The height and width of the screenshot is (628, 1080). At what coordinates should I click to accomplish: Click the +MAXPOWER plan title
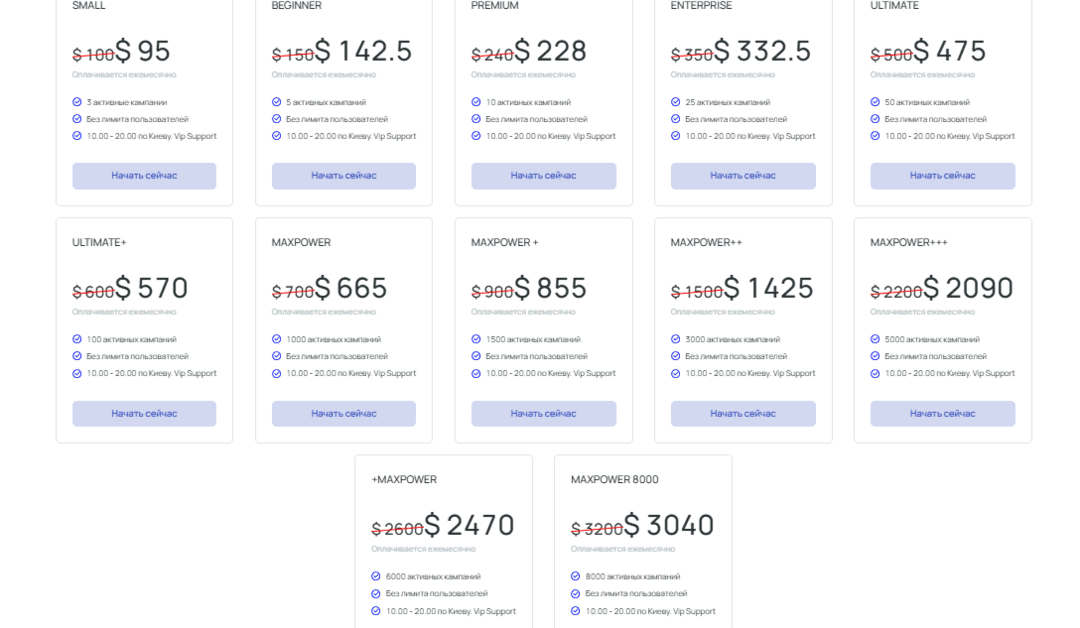coord(404,479)
